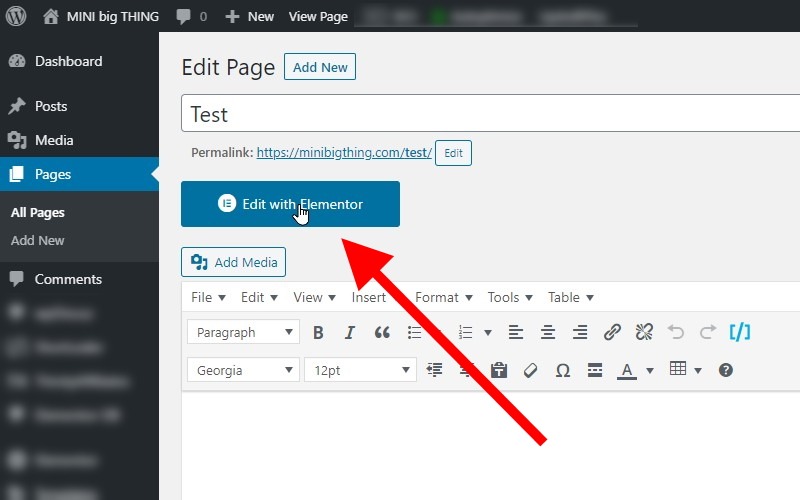Click Add New under Pages submenu

point(38,240)
